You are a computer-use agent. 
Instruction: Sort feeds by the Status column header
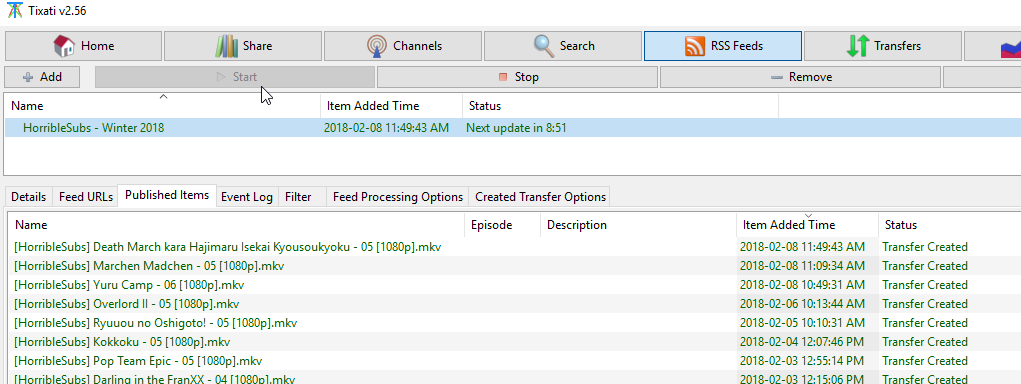point(621,105)
